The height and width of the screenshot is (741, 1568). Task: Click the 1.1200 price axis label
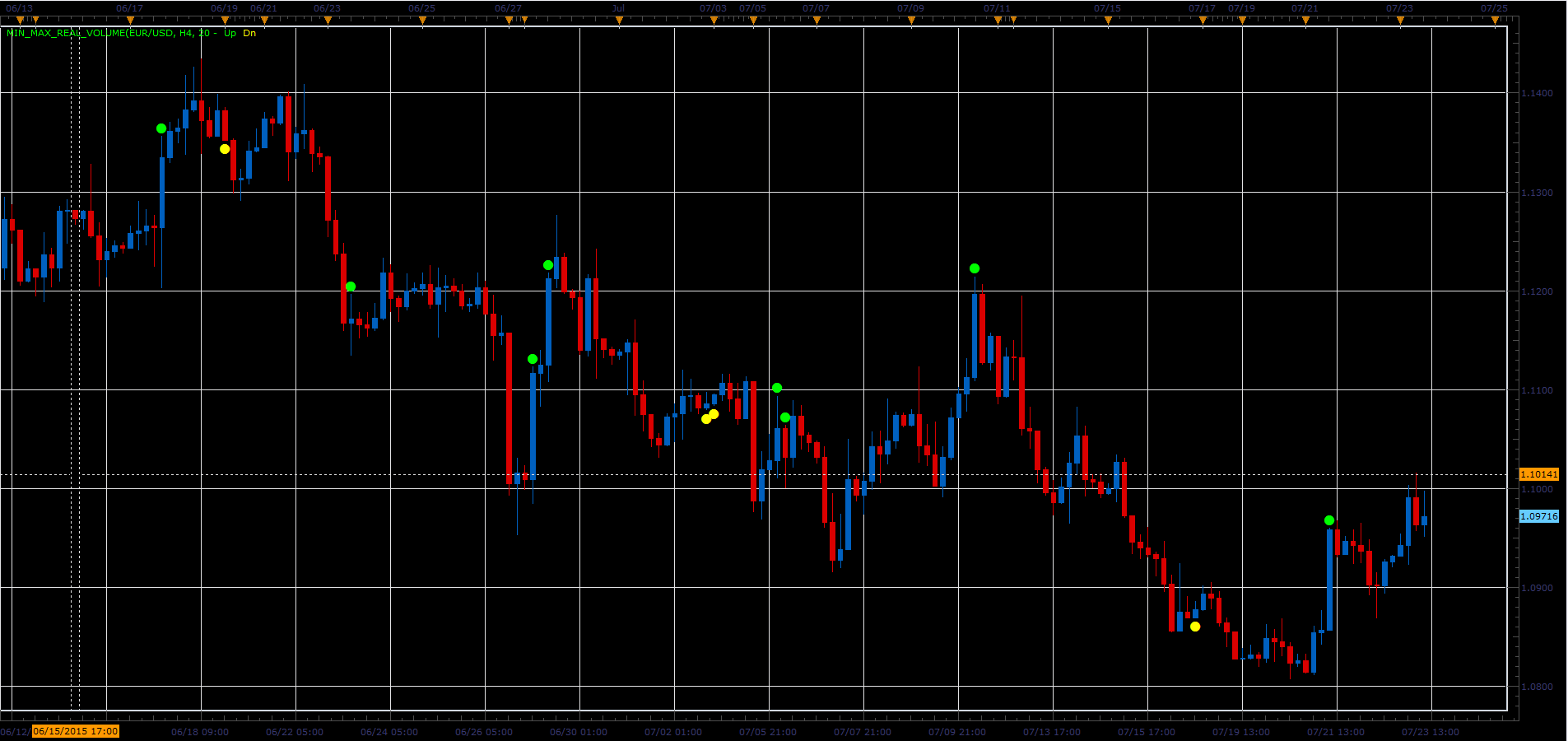[1536, 291]
